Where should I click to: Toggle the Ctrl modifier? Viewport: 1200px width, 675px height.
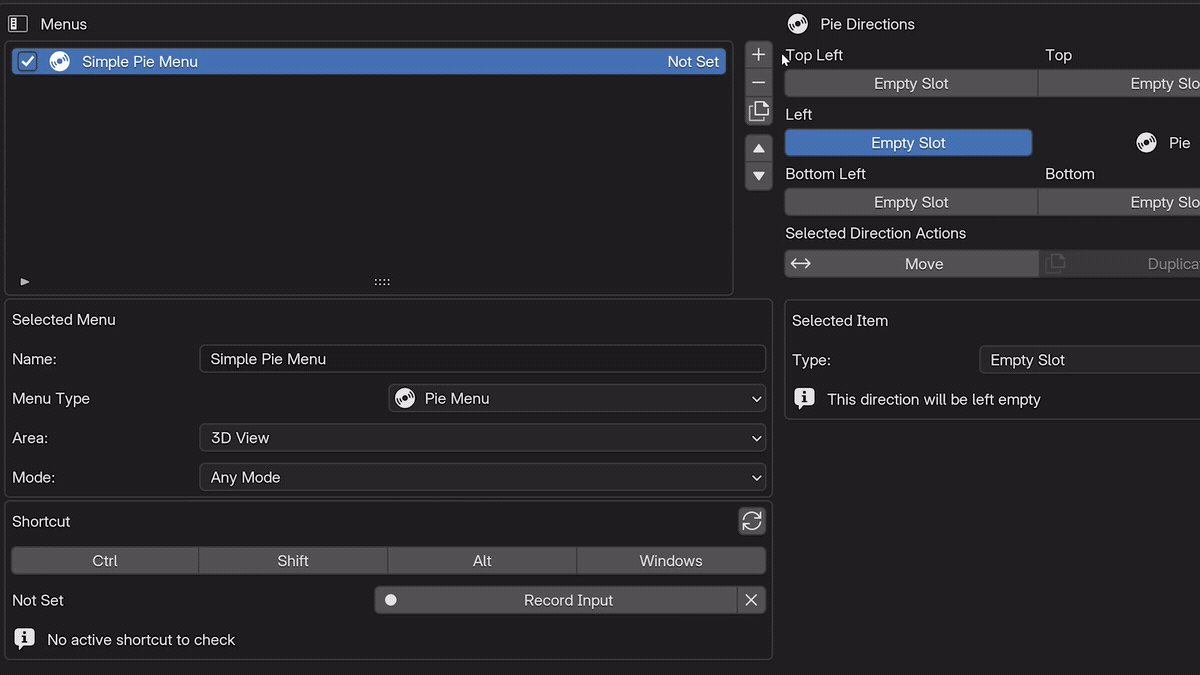point(105,561)
